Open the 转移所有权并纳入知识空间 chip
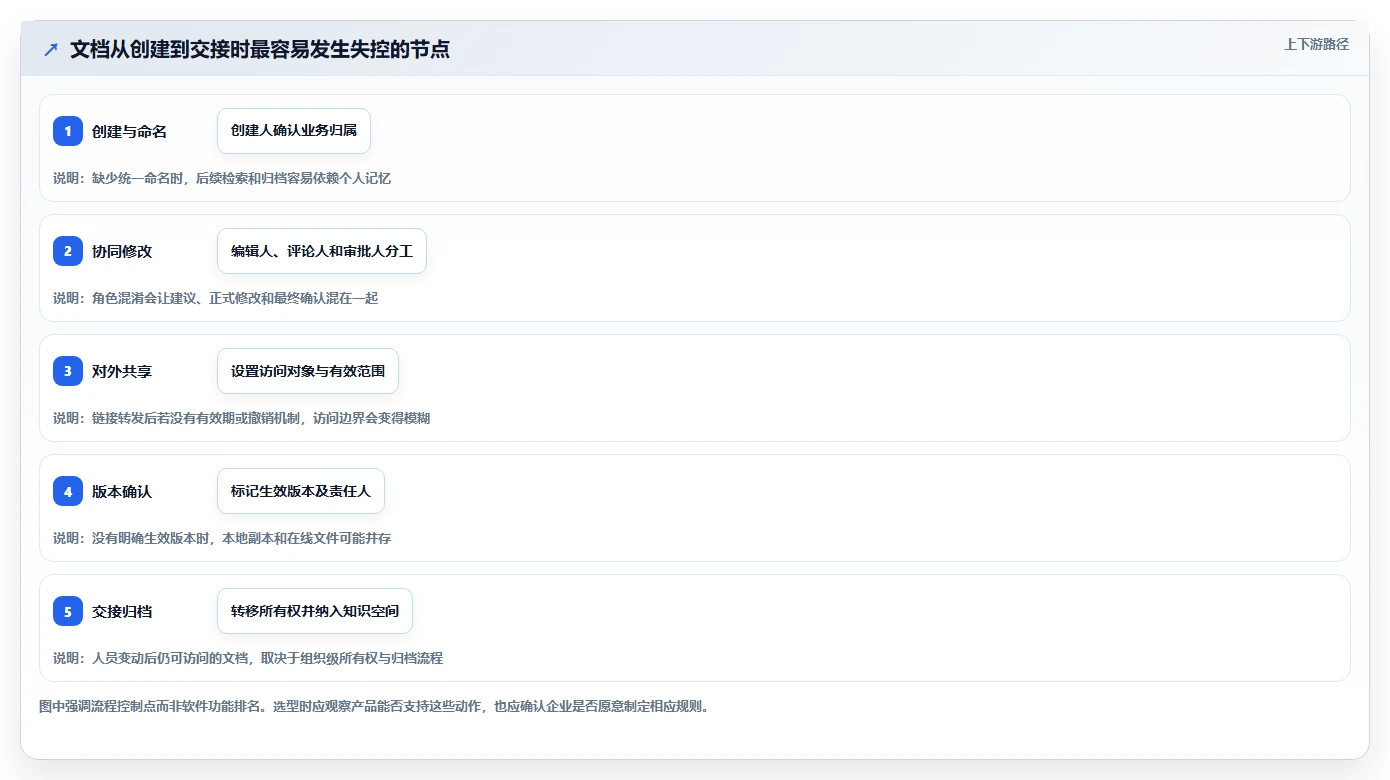1390x780 pixels. click(x=315, y=611)
